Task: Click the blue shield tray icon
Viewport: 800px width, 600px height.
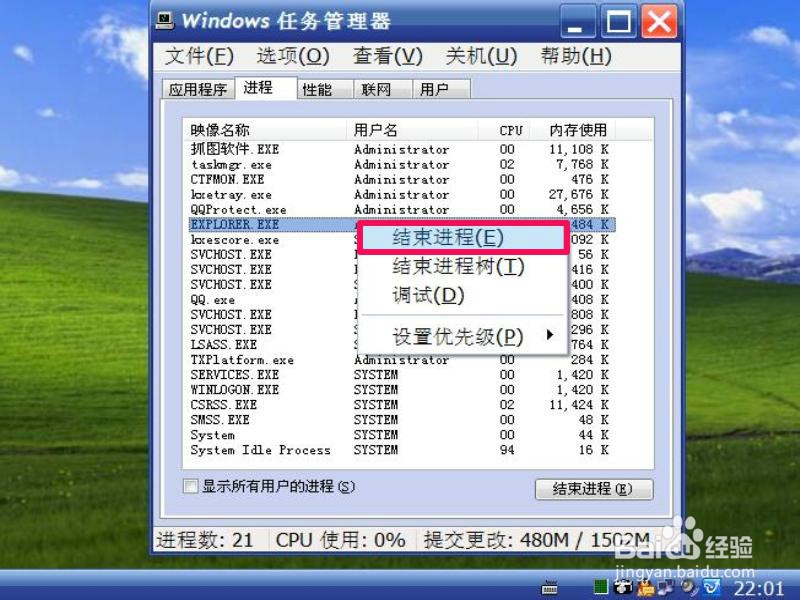Action: pyautogui.click(x=710, y=589)
